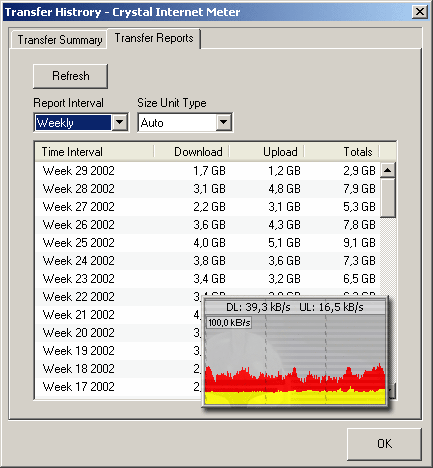
Task: Open the Size Unit Type dropdown arrow
Action: click(224, 122)
